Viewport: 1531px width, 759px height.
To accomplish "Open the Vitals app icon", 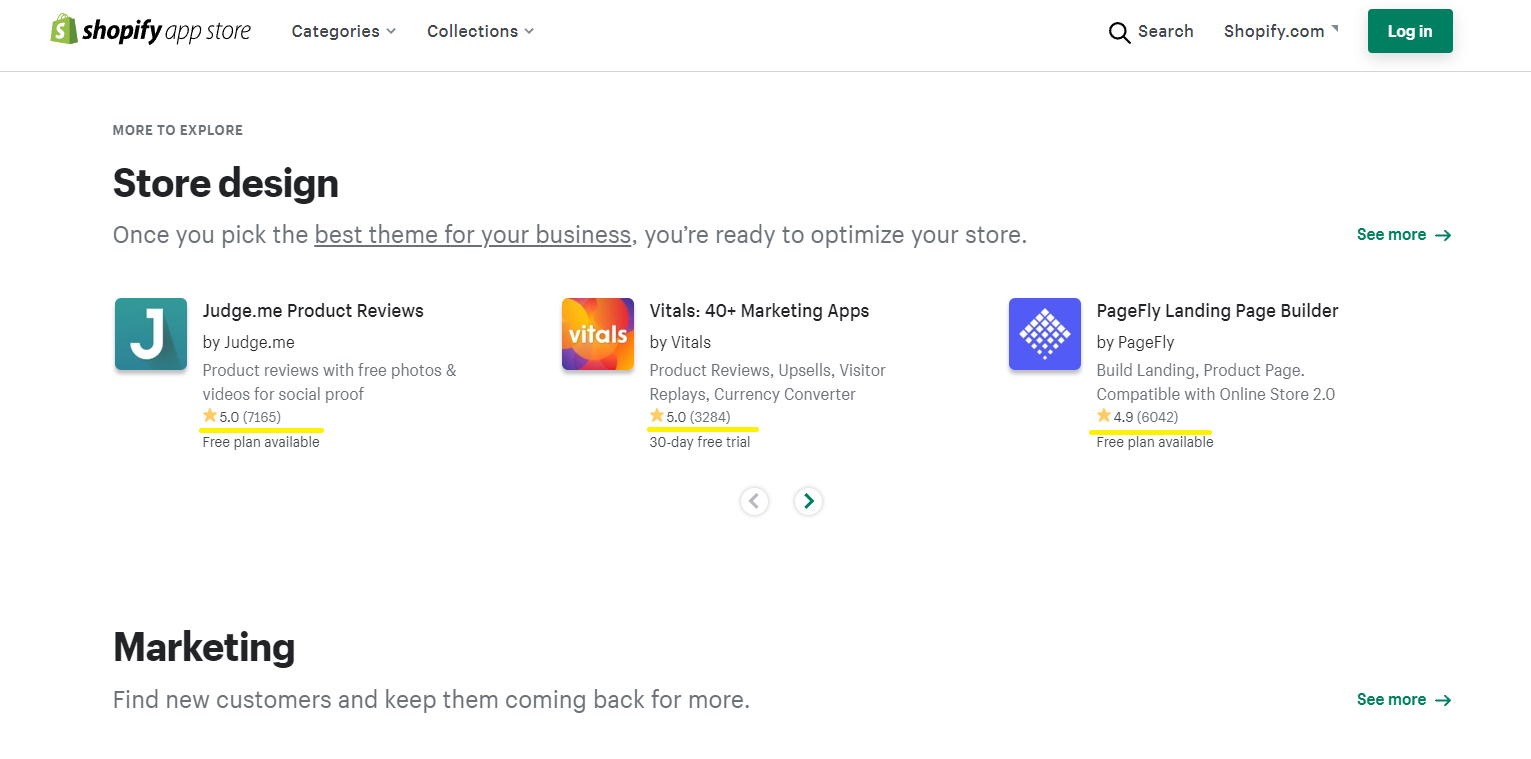I will click(598, 334).
